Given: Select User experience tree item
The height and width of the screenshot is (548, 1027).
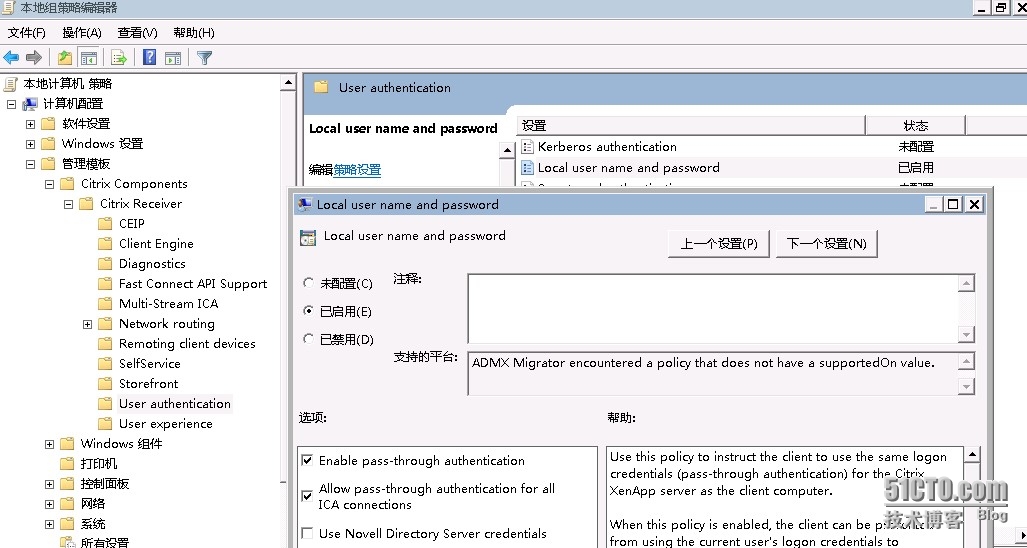Looking at the screenshot, I should 166,424.
